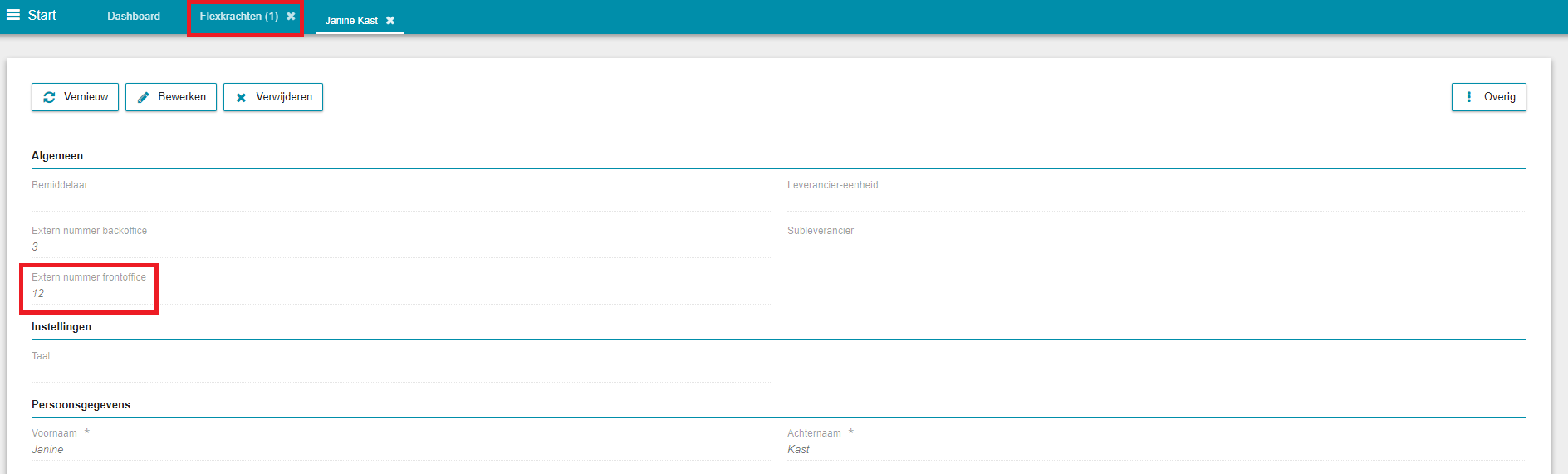Click the Voornaam value Janine
This screenshot has width=1568, height=474.
tap(47, 449)
